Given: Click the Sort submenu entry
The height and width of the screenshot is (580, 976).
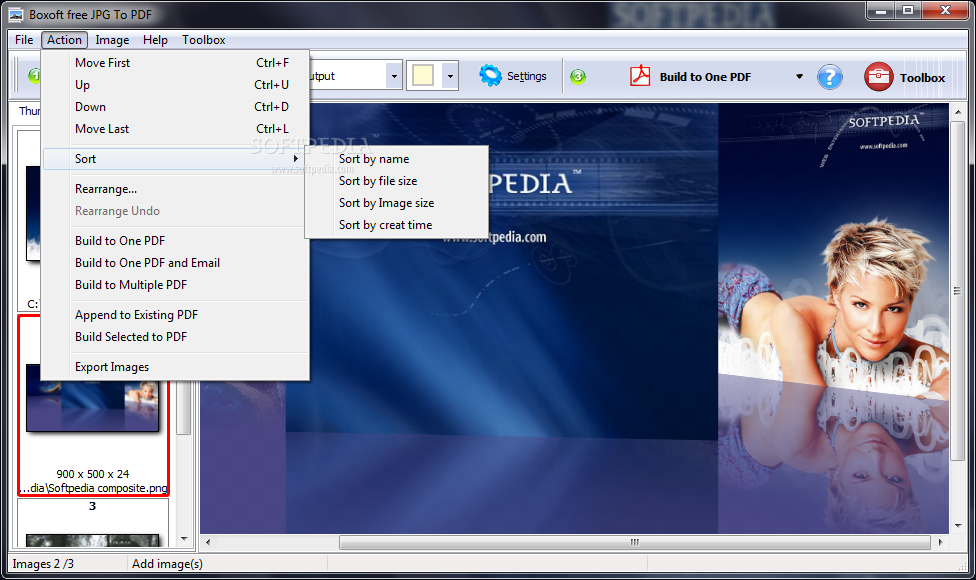Looking at the screenshot, I should point(174,159).
